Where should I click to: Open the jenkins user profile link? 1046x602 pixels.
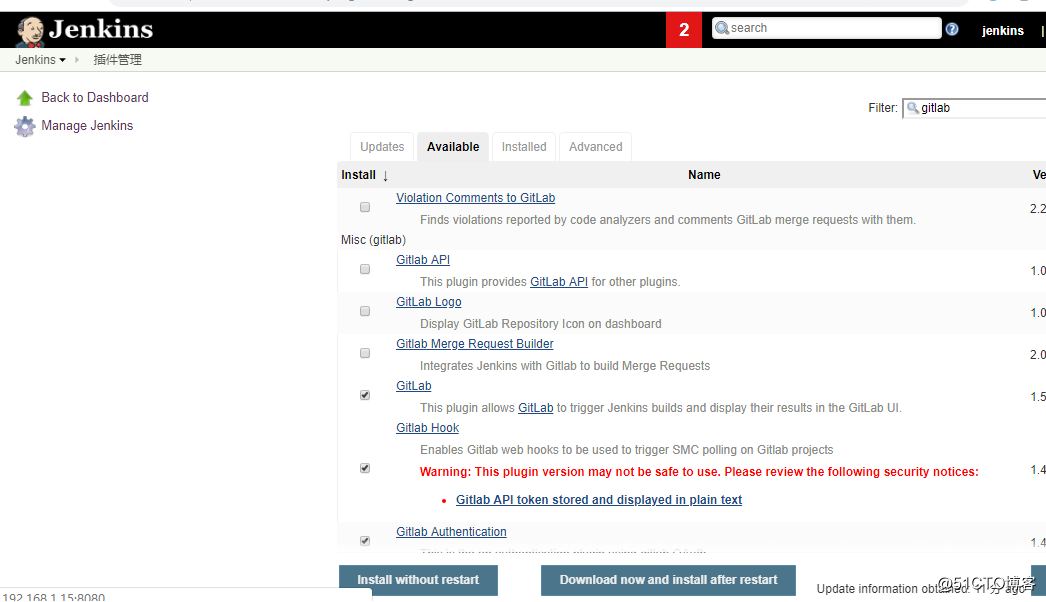pyautogui.click(x=1002, y=31)
